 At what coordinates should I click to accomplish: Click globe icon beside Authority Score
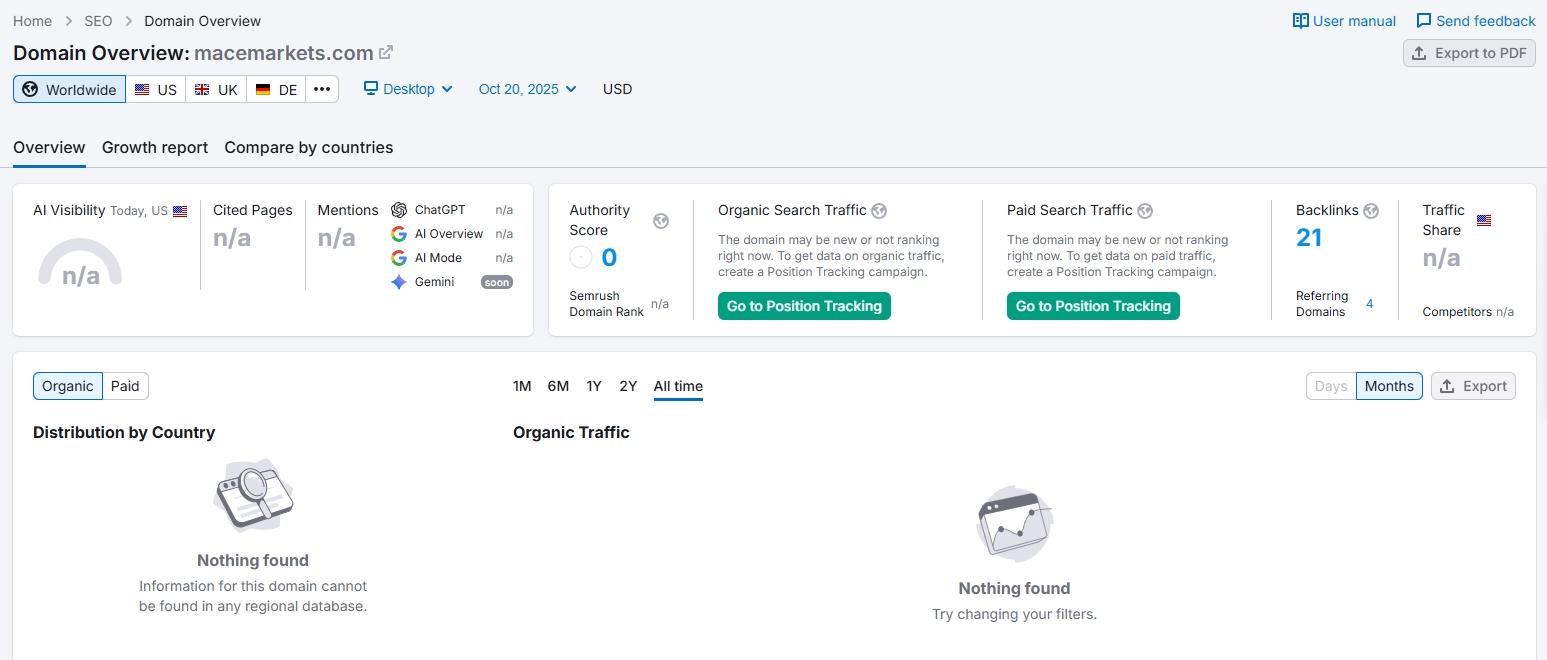coord(661,221)
